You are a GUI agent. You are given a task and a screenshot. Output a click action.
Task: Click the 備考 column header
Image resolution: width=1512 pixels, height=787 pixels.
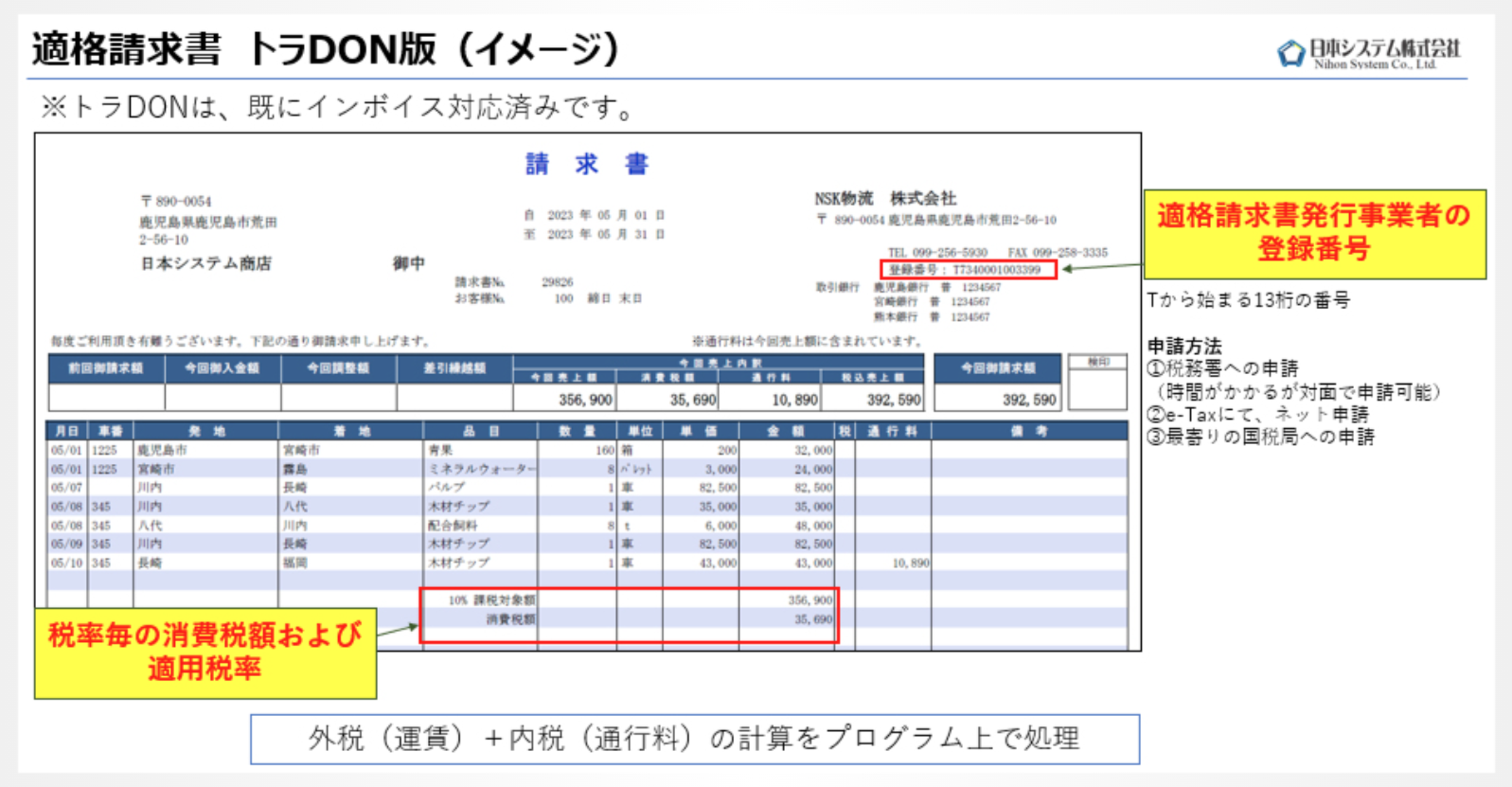1028,431
